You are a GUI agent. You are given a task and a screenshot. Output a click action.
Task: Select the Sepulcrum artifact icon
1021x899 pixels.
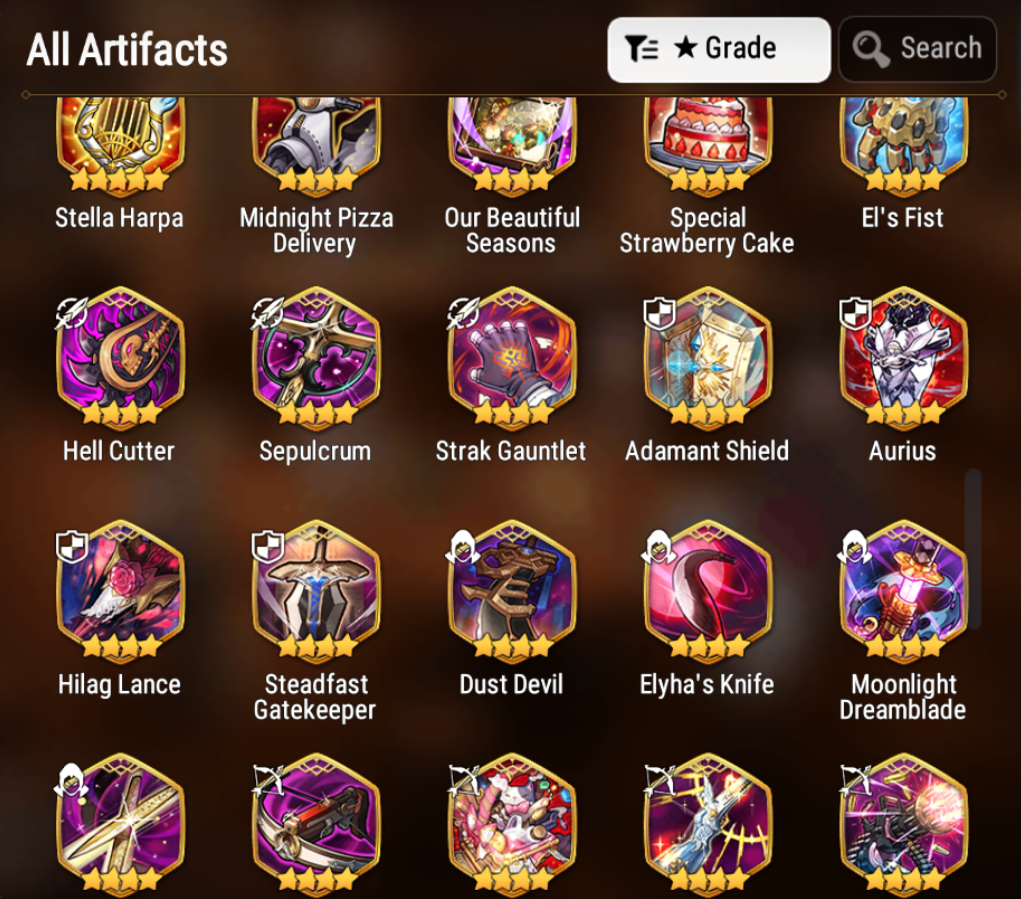point(316,358)
